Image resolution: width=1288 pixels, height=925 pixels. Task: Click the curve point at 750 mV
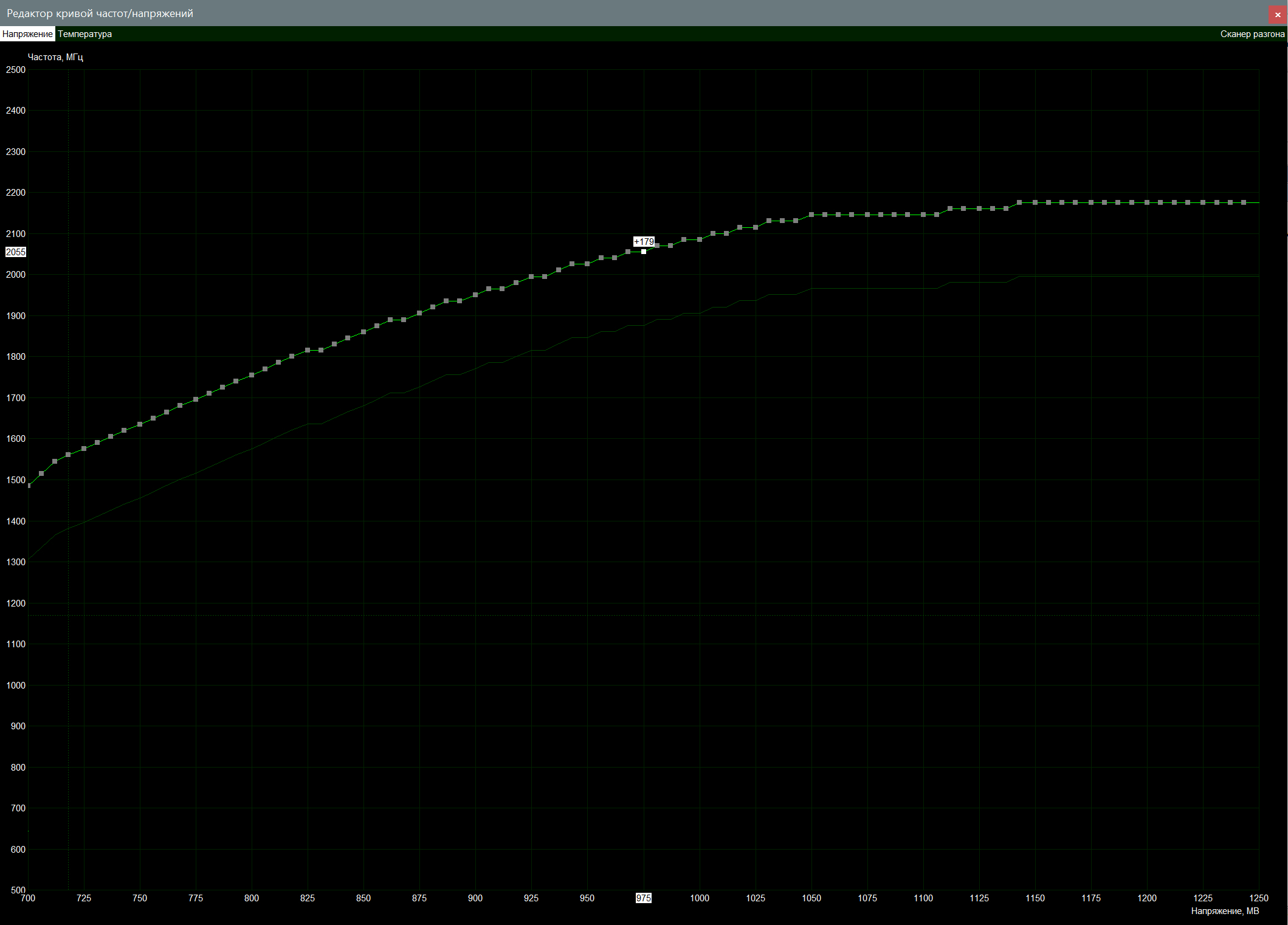140,424
